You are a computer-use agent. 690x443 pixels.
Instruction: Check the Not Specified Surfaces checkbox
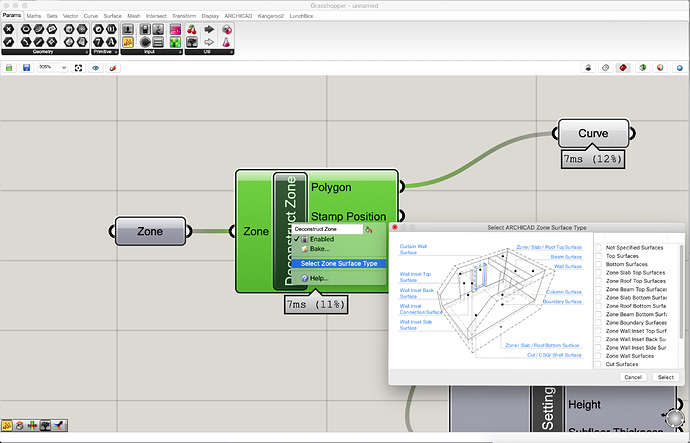tap(598, 248)
